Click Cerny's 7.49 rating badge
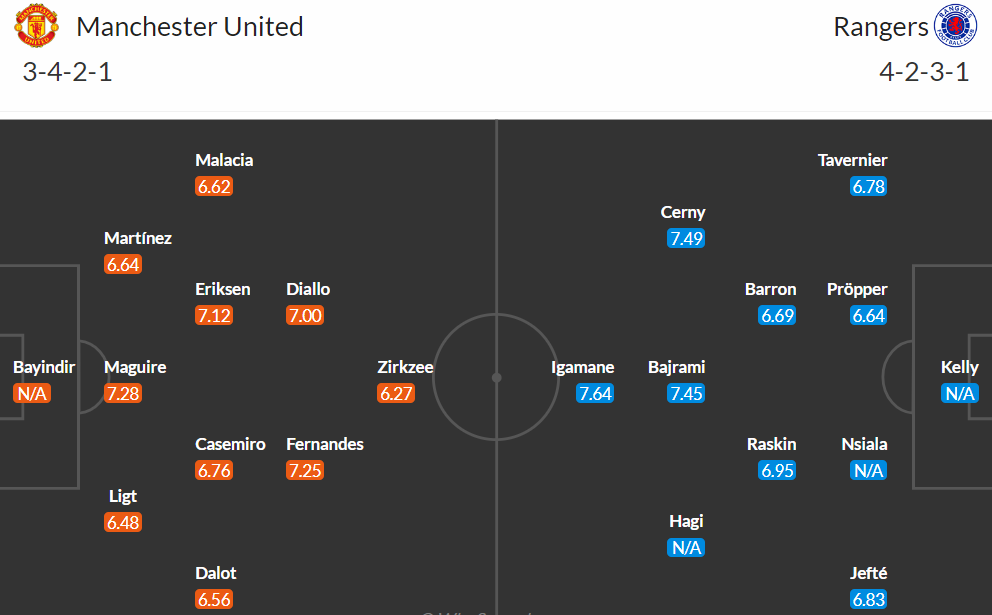 tap(686, 239)
